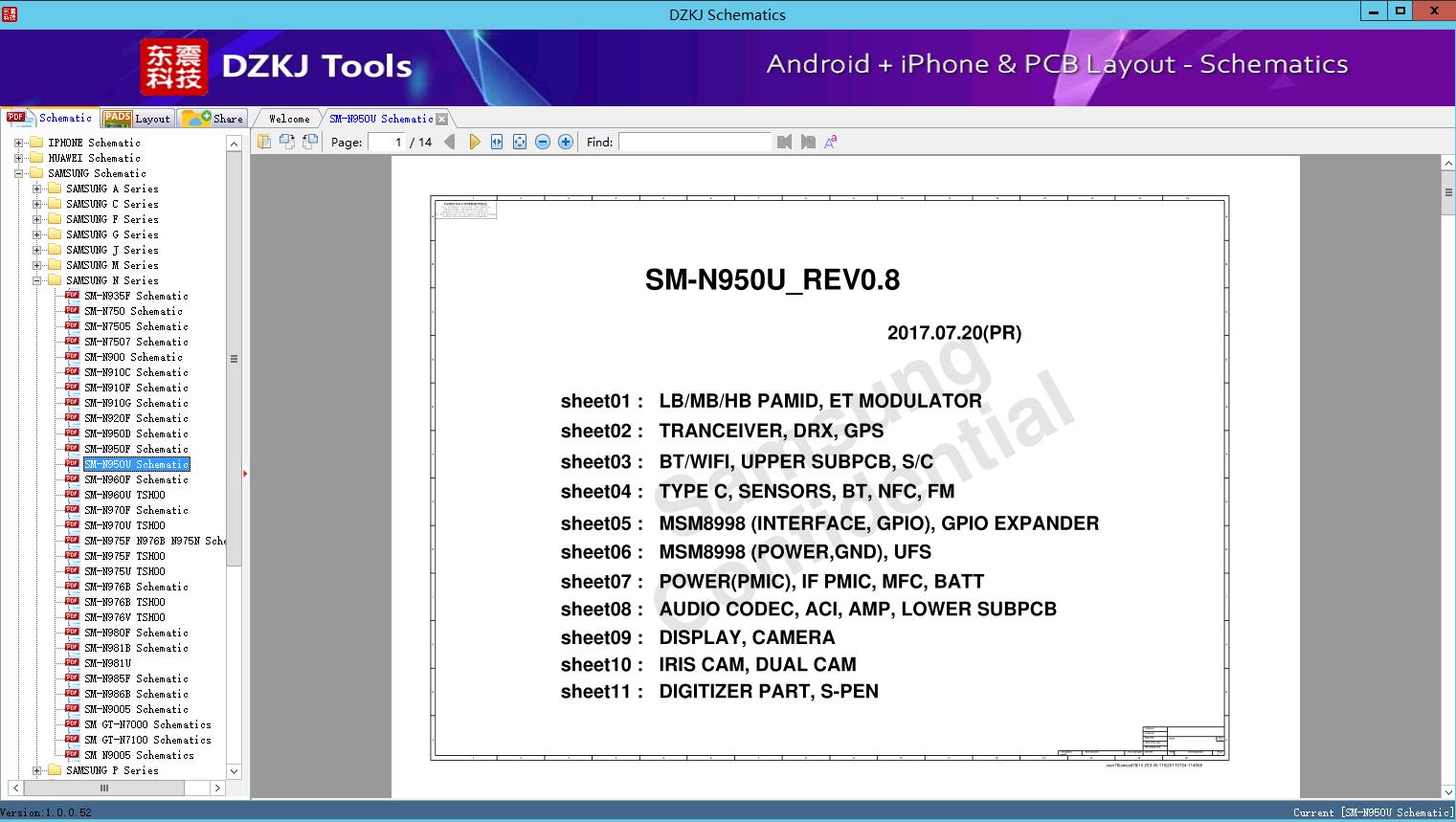The image size is (1456, 822).
Task: Switch to the Layout panel tab
Action: [x=137, y=119]
